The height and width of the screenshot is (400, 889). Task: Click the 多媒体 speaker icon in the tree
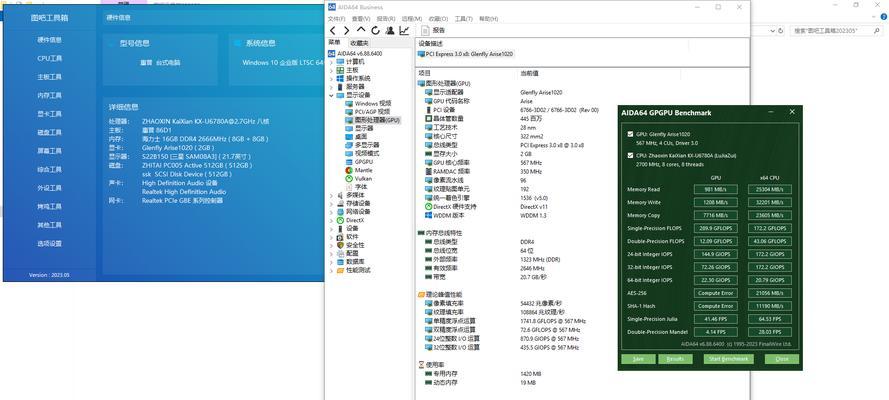coord(340,195)
